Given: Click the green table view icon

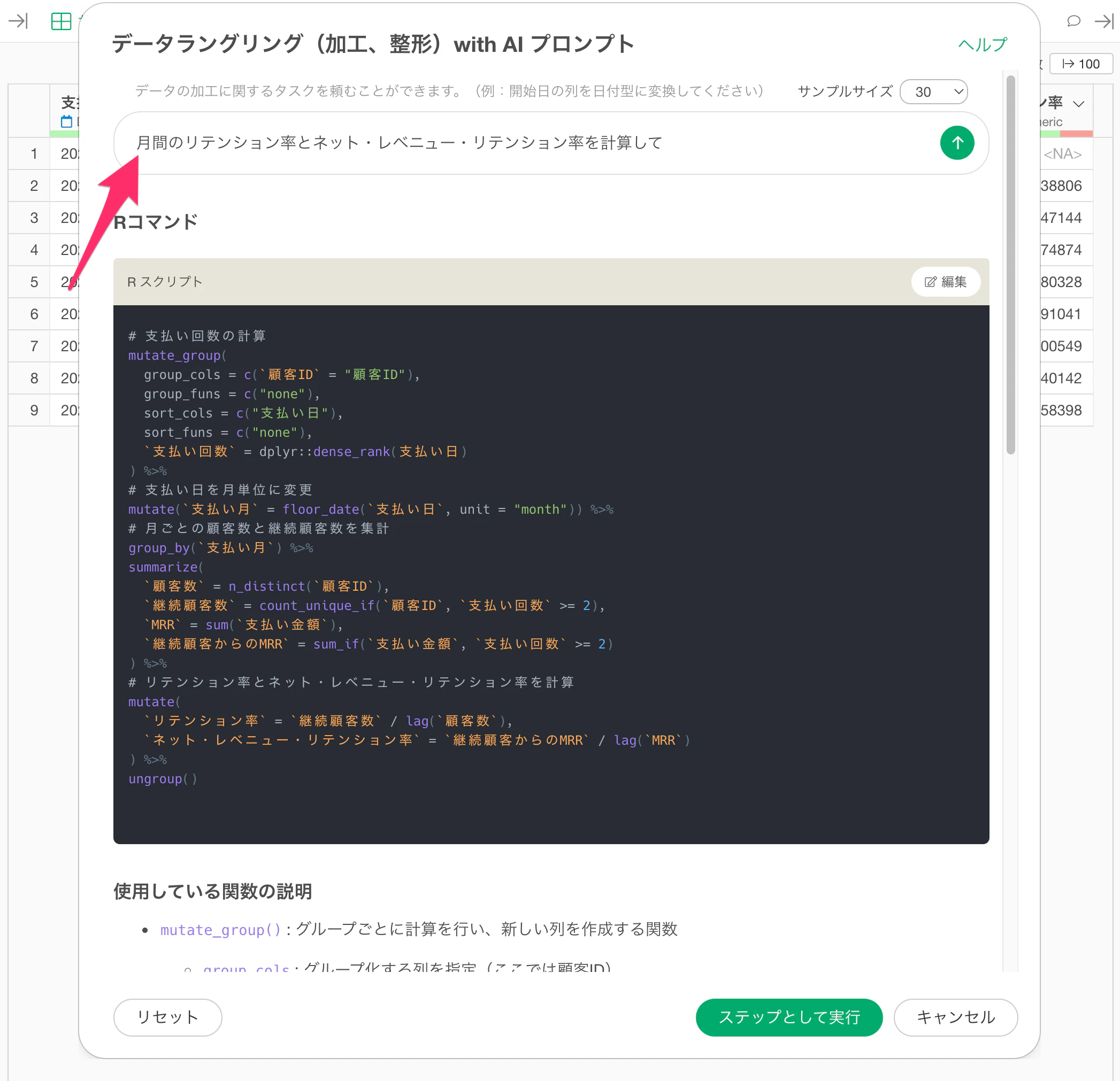Looking at the screenshot, I should click(x=60, y=21).
